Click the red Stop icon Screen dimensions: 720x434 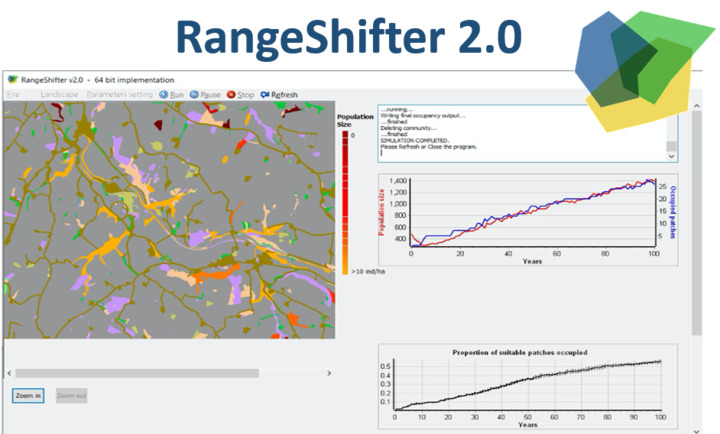tap(231, 95)
